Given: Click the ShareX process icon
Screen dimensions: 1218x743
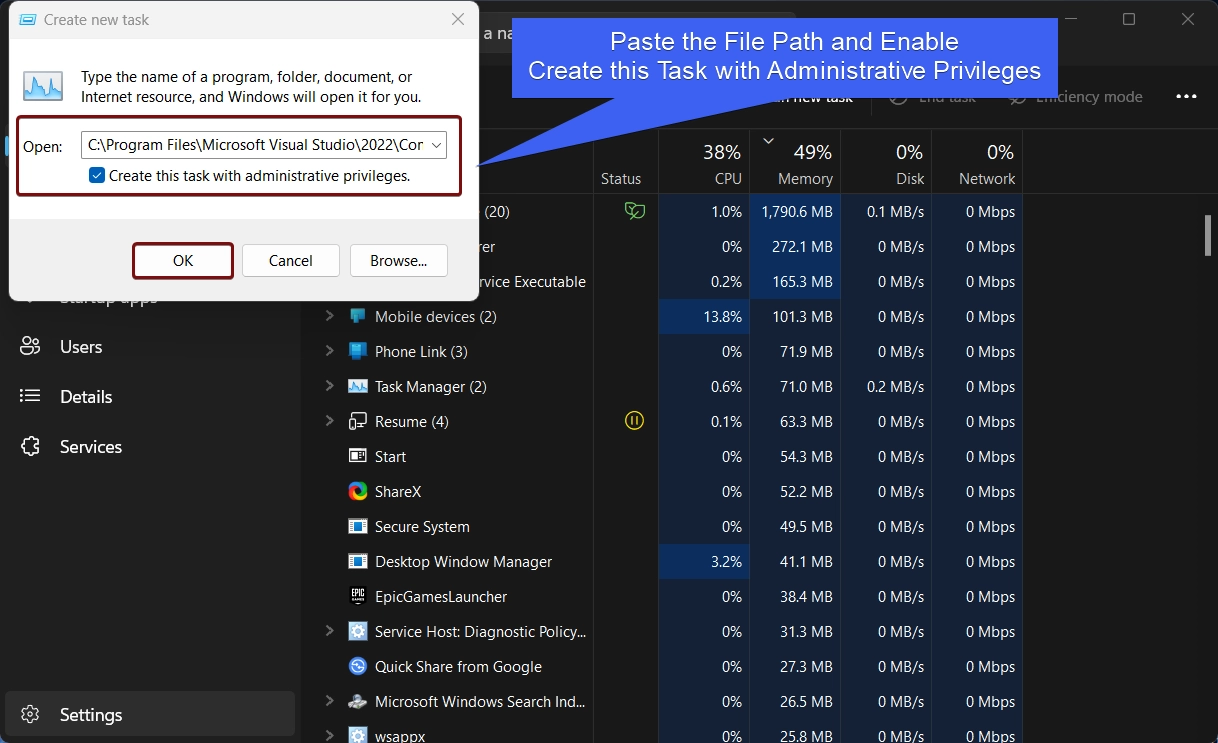Looking at the screenshot, I should point(357,491).
